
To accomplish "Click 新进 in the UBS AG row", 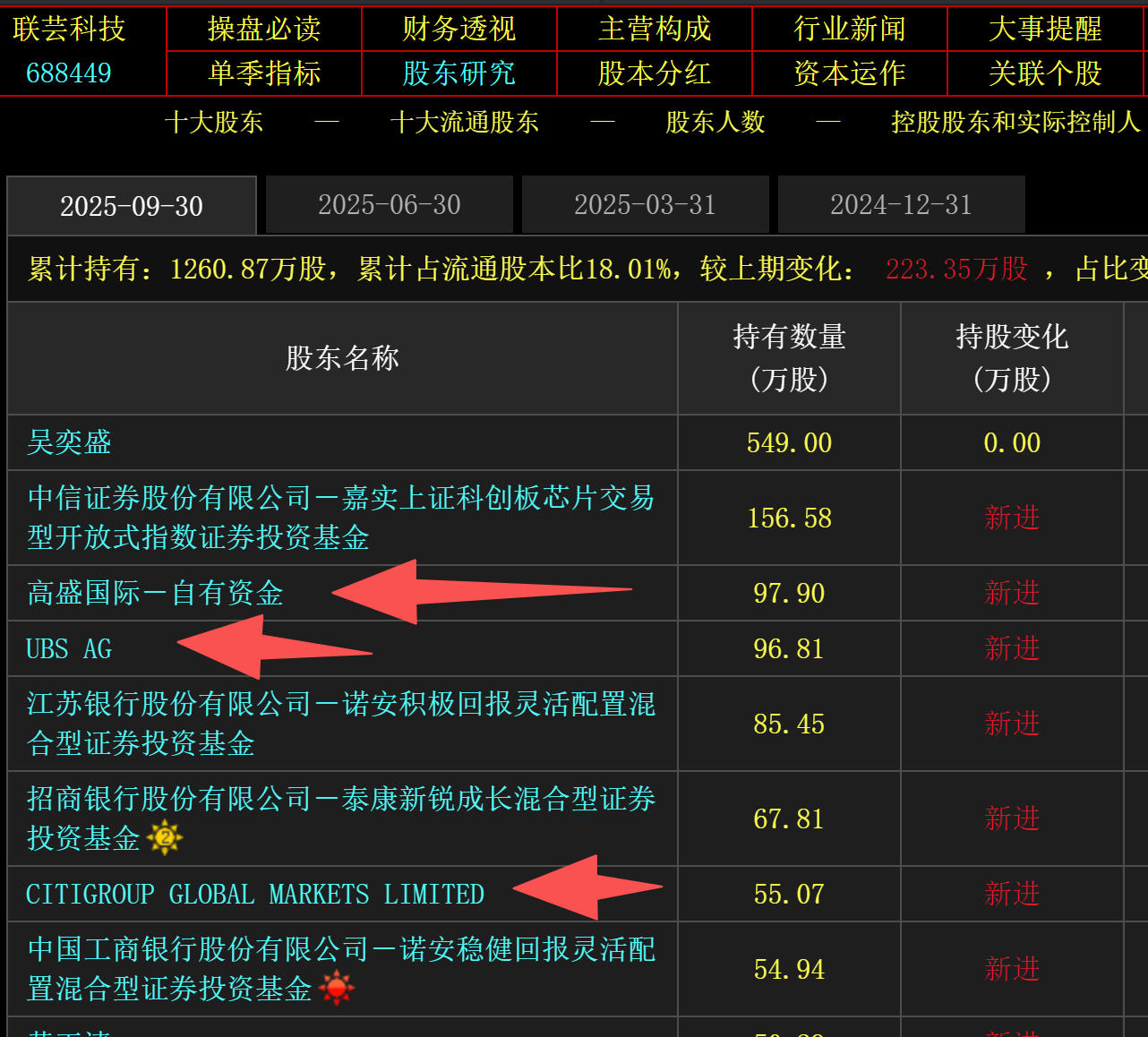I will pyautogui.click(x=1012, y=648).
